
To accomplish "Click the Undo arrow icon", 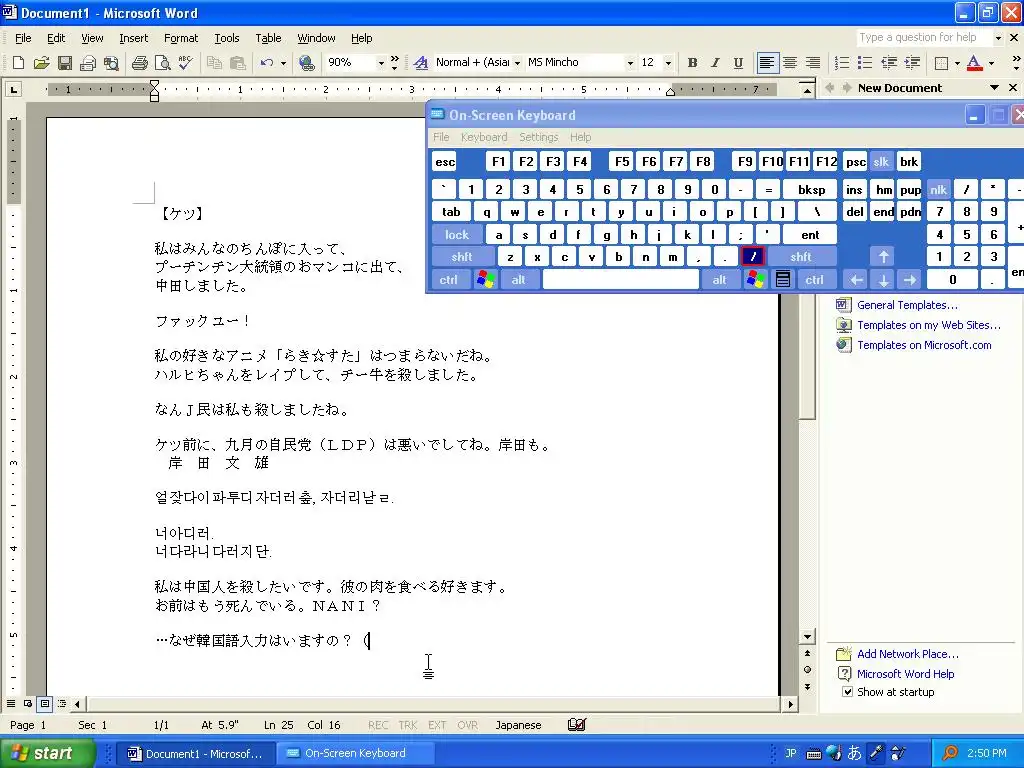I will (266, 63).
